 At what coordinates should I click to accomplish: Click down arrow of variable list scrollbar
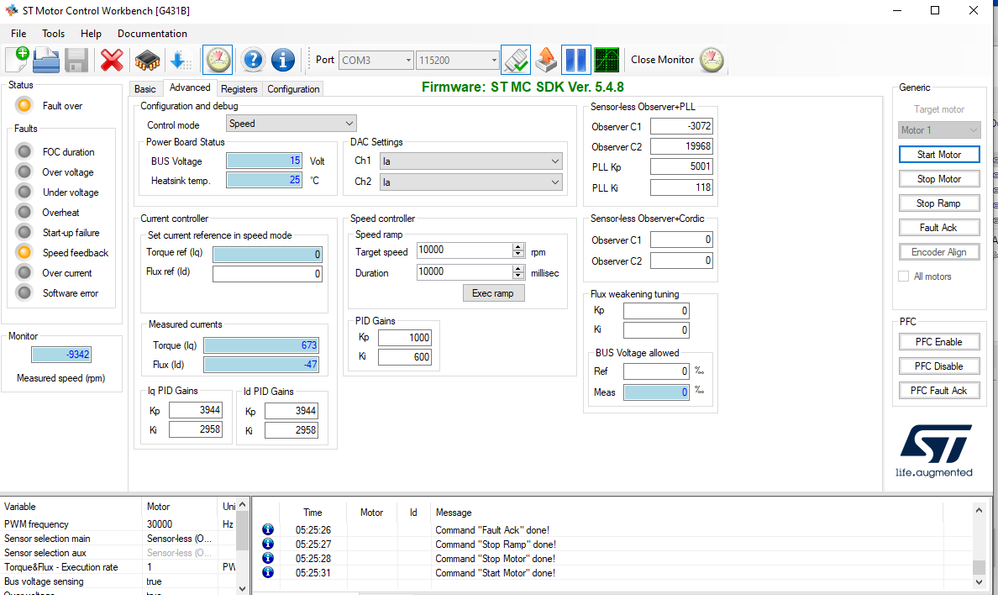click(242, 589)
